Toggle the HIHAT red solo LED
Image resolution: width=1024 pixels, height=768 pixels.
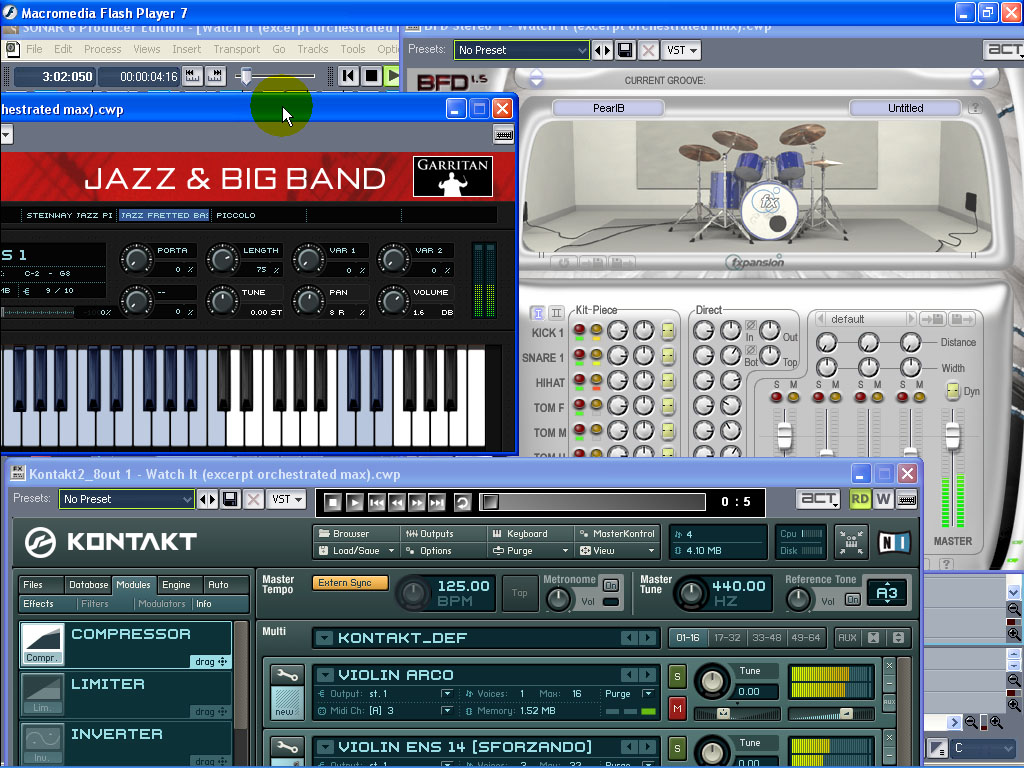pos(579,379)
